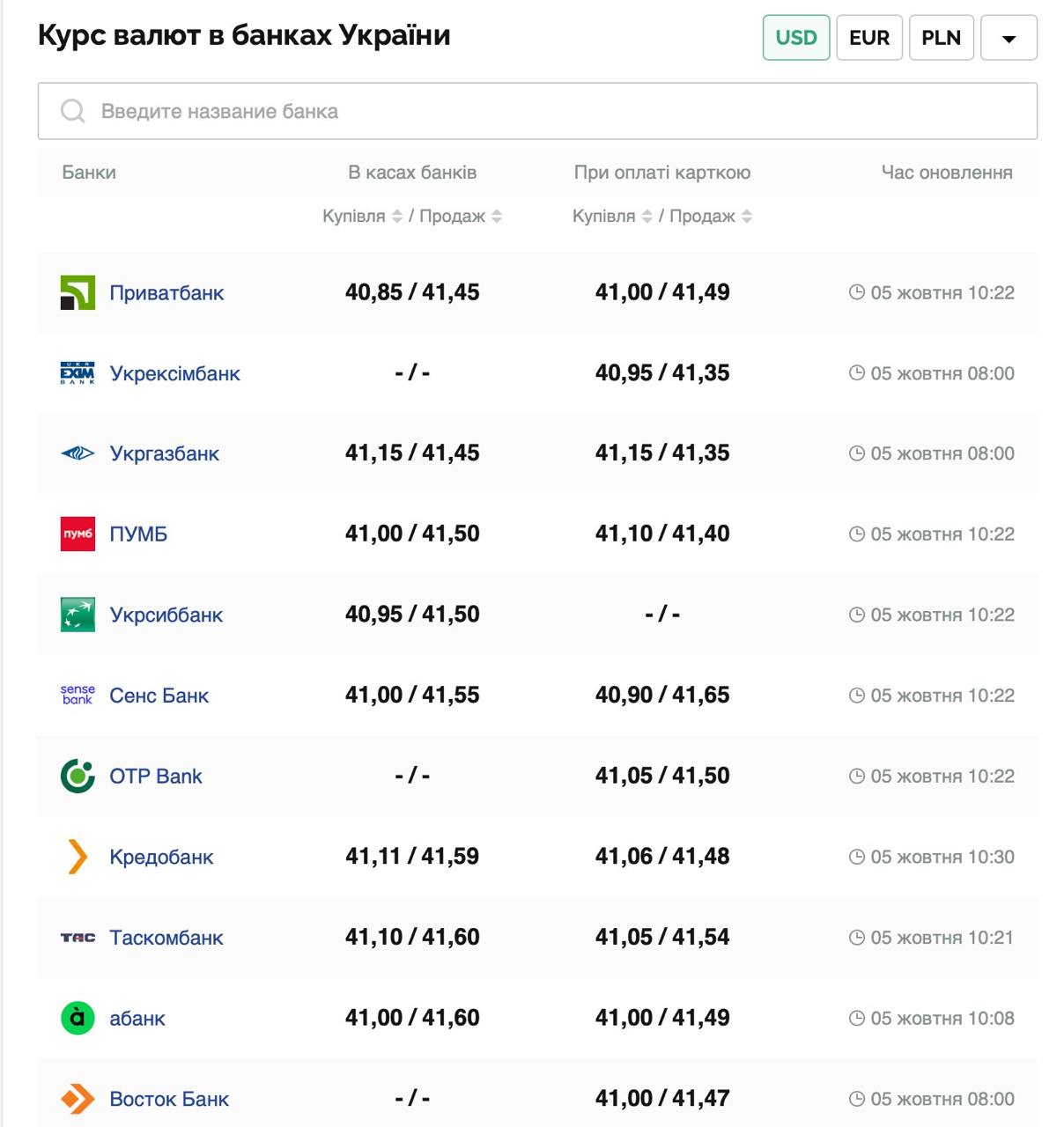Sort by card payment Продаж rate
The image size is (1064, 1127).
[x=747, y=217]
